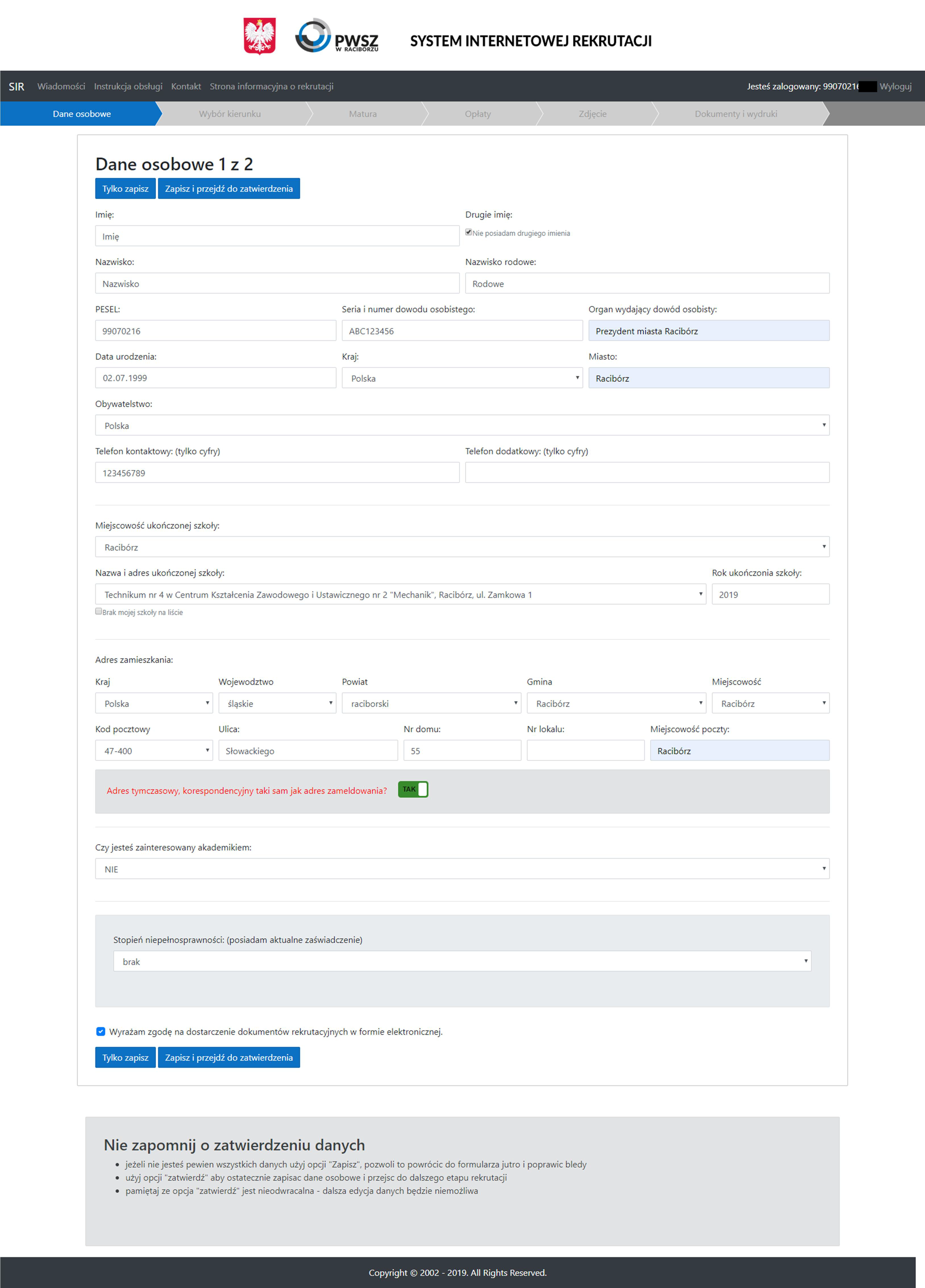Click the Nazwisko input field
The width and height of the screenshot is (925, 1288).
coord(277,283)
